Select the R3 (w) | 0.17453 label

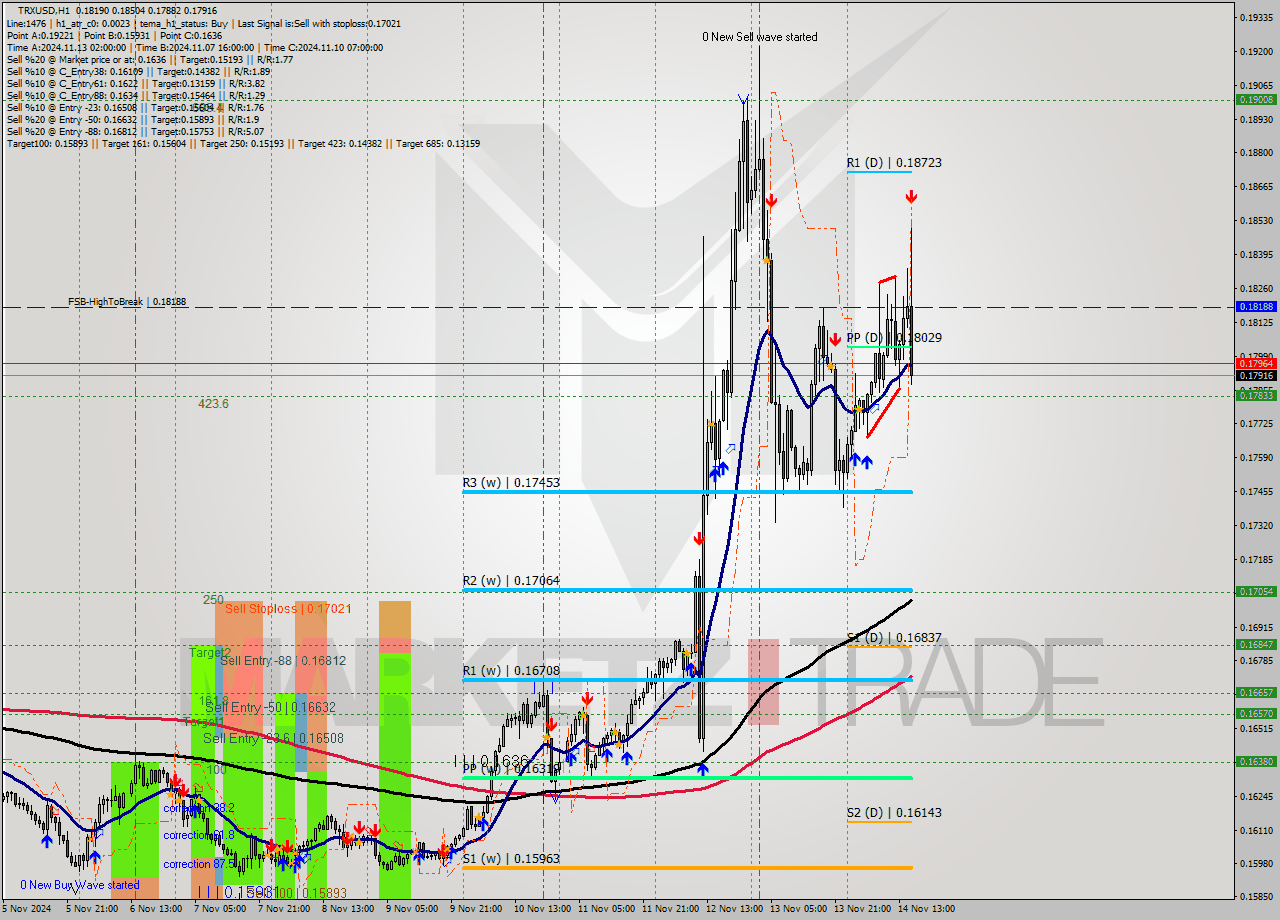click(x=511, y=482)
